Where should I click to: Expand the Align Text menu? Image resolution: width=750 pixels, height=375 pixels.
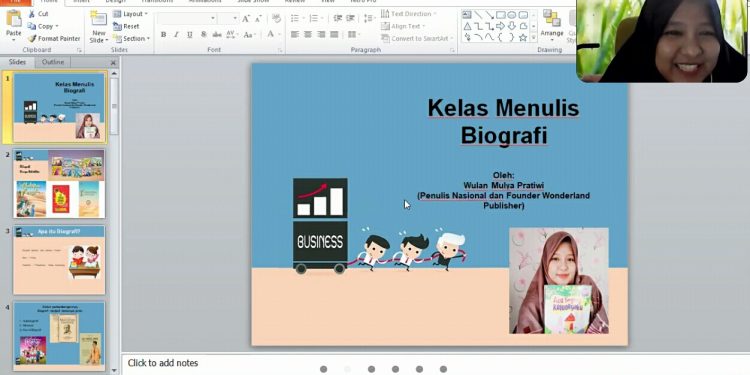[x=403, y=26]
